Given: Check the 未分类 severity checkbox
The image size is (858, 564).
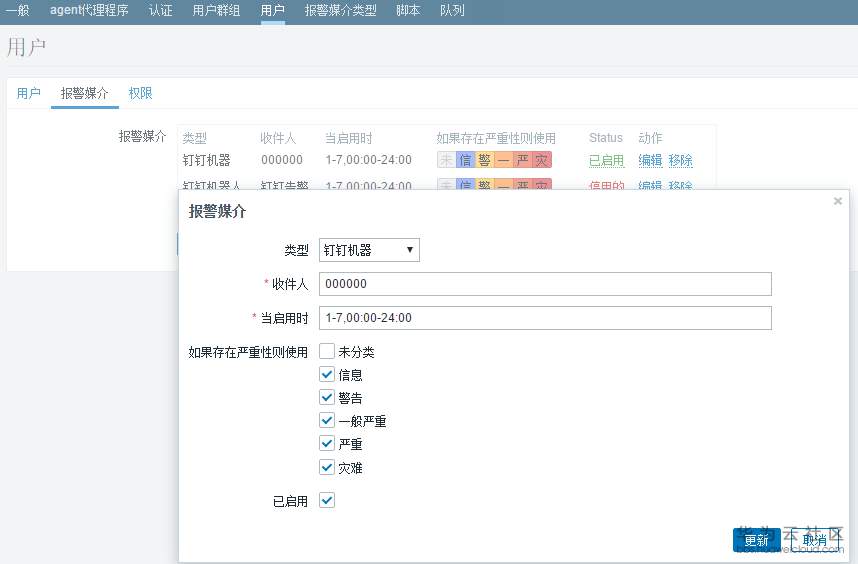Looking at the screenshot, I should (x=327, y=351).
